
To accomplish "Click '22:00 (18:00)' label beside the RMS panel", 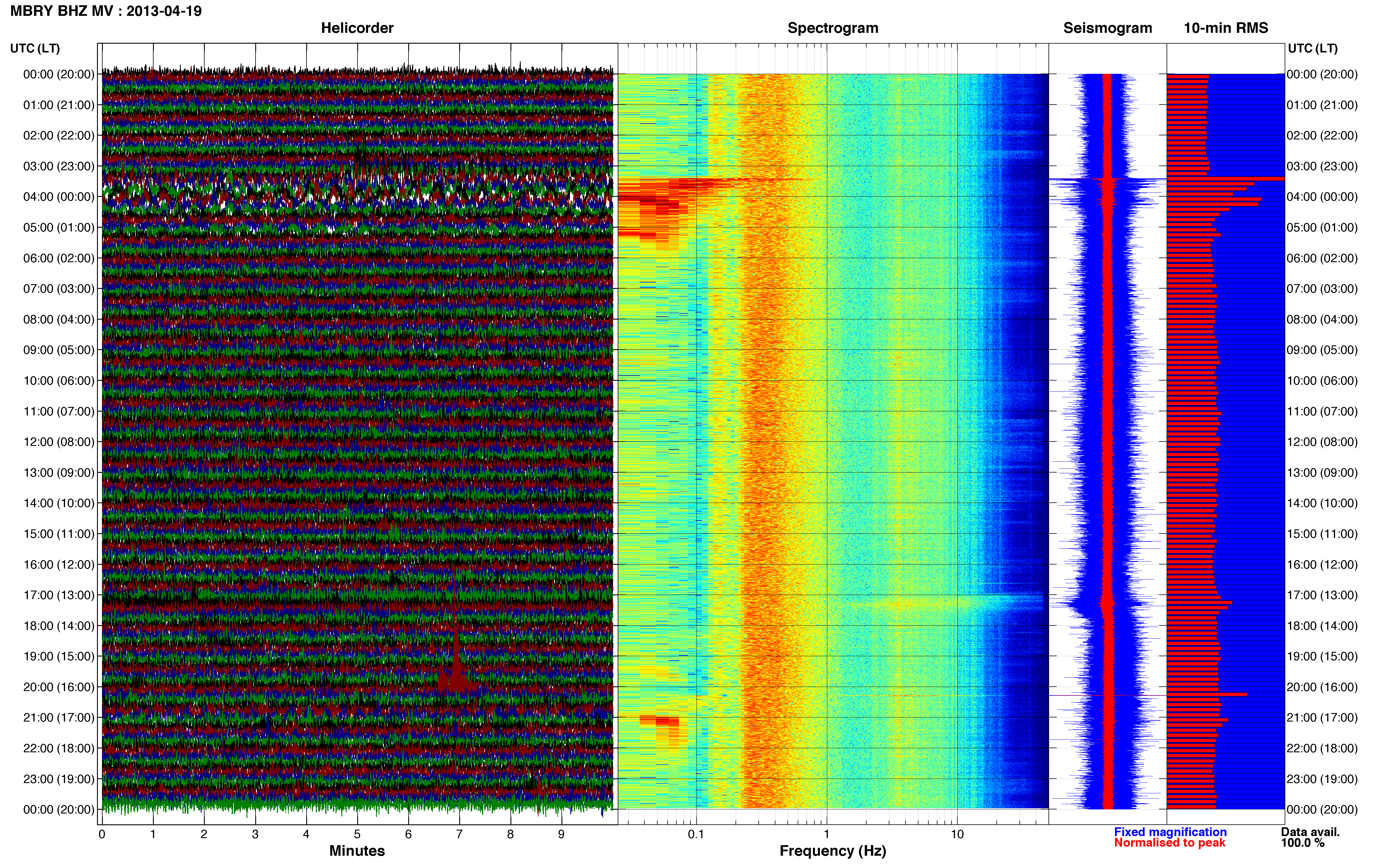I will [1322, 748].
